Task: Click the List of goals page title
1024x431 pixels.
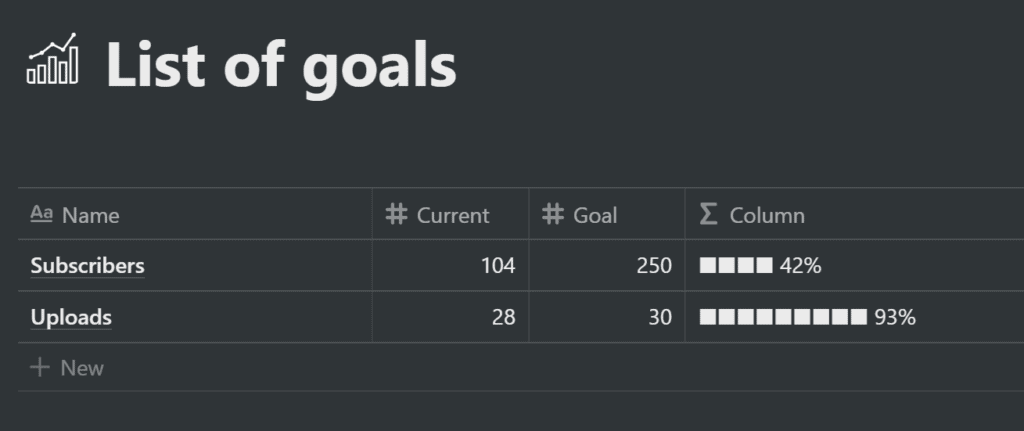Action: coord(281,65)
